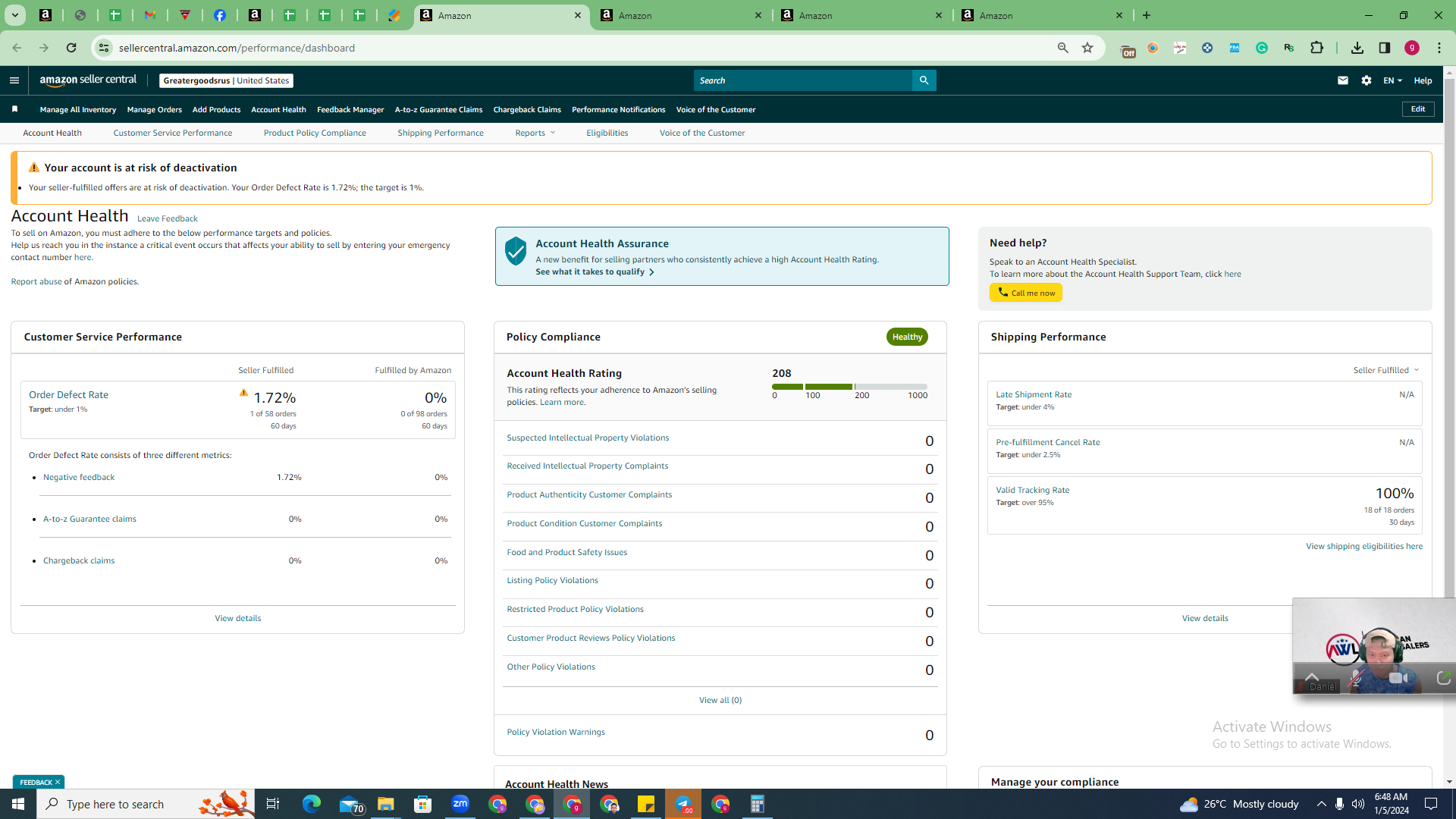Close the FEEDBACK tab widget
Image resolution: width=1456 pixels, height=819 pixels.
click(58, 782)
